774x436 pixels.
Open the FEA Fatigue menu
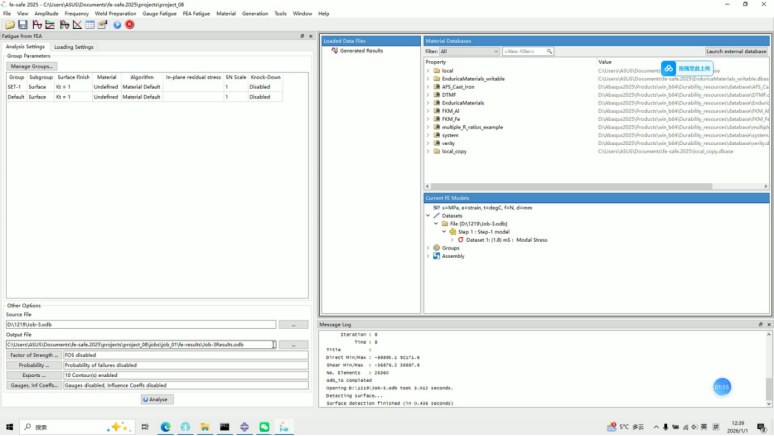196,14
